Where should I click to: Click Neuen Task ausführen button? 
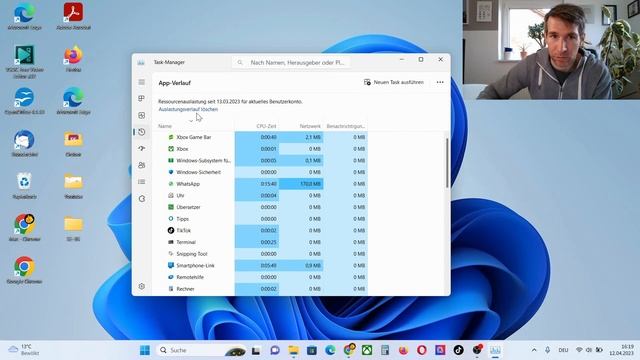click(394, 82)
